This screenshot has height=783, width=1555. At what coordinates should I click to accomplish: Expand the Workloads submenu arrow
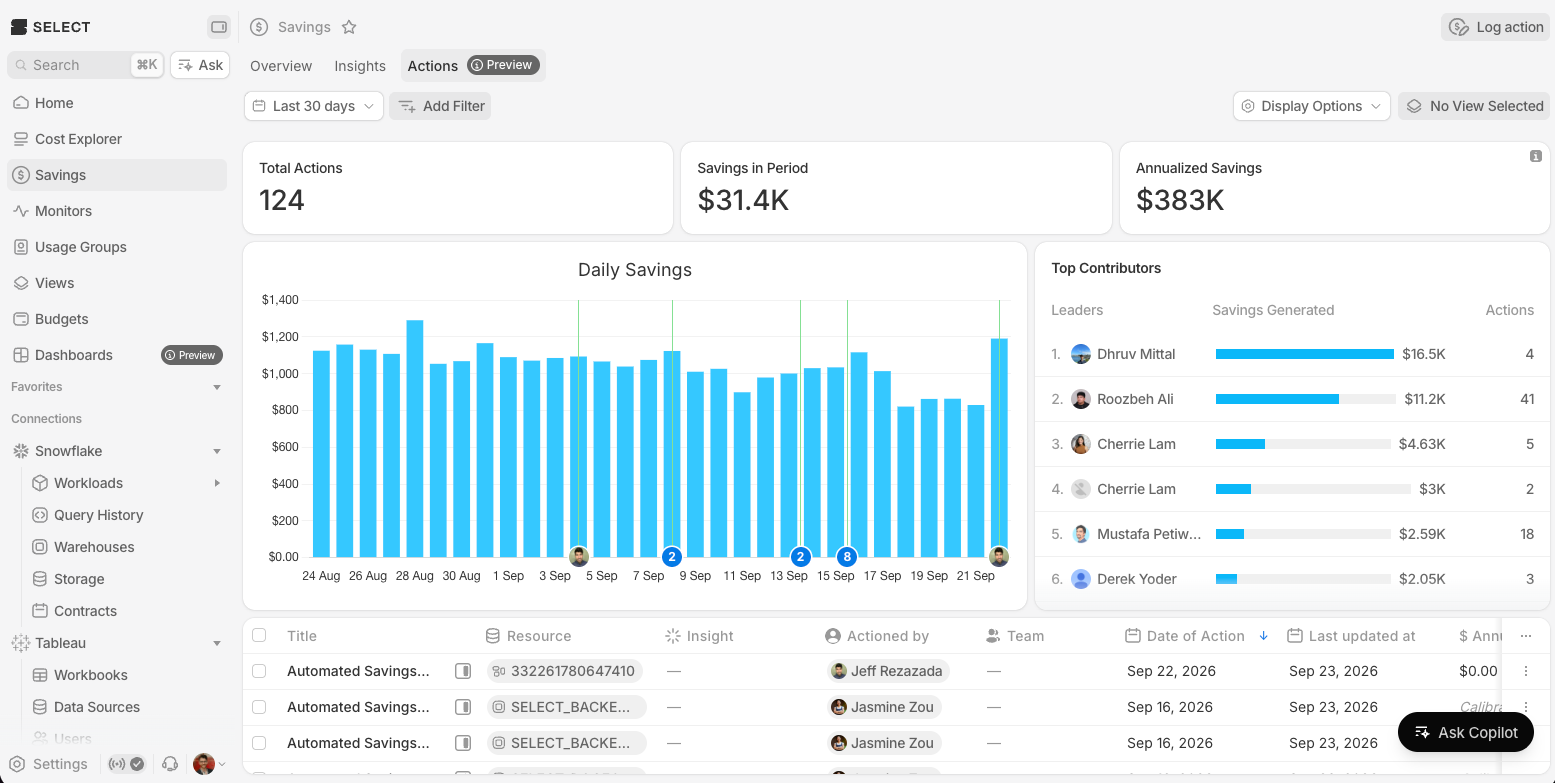[217, 483]
